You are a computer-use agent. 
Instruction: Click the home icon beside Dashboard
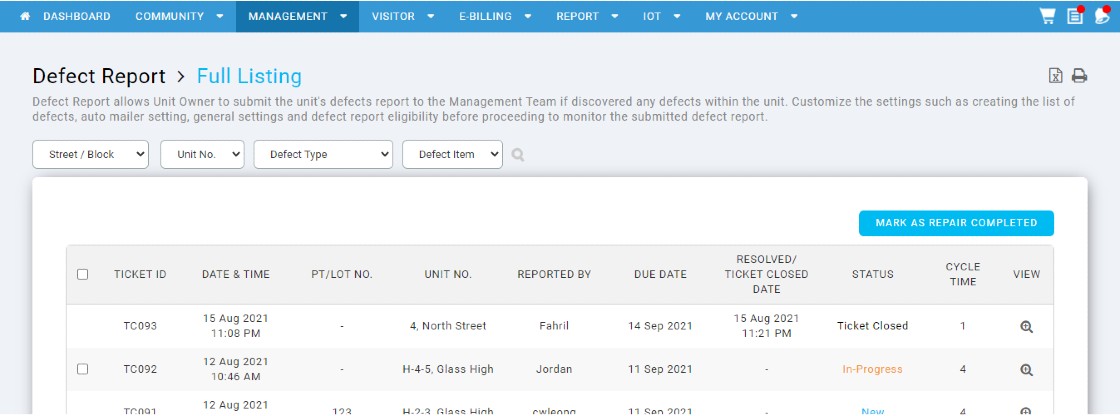coord(25,16)
